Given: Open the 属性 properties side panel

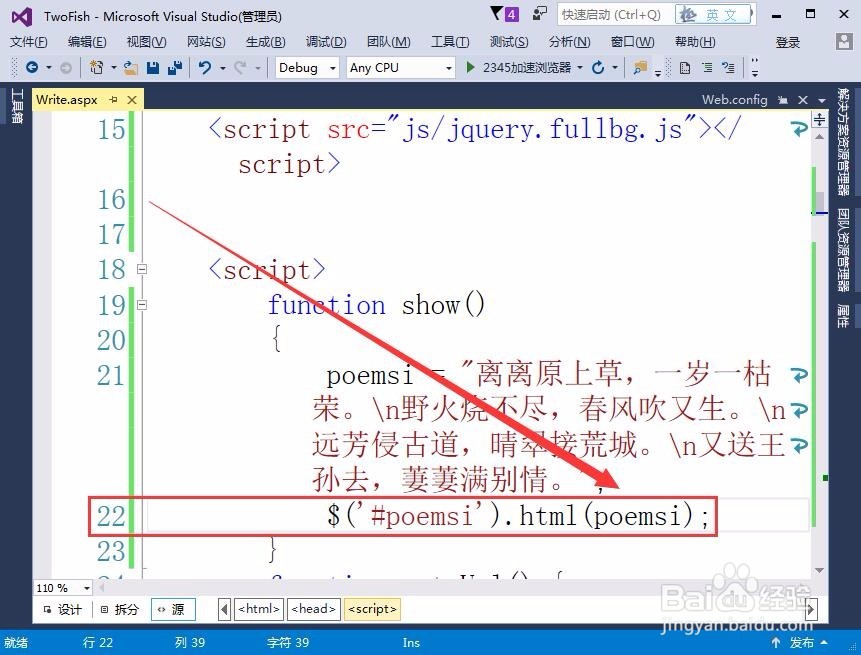Looking at the screenshot, I should (843, 316).
